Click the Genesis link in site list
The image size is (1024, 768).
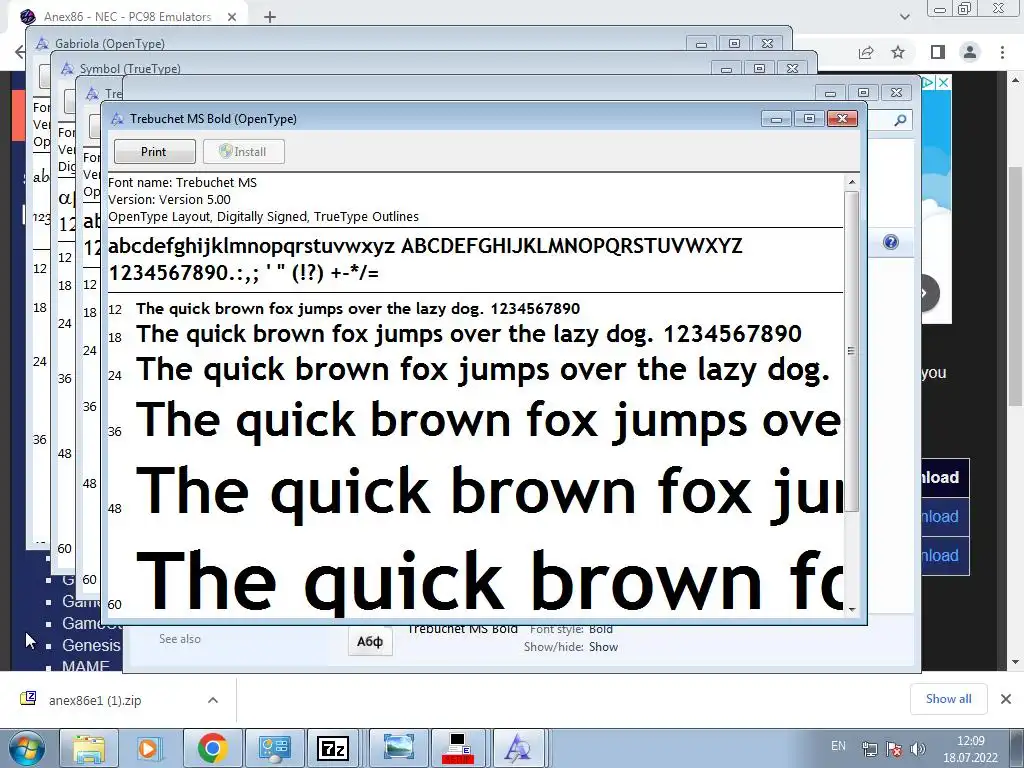coord(91,645)
